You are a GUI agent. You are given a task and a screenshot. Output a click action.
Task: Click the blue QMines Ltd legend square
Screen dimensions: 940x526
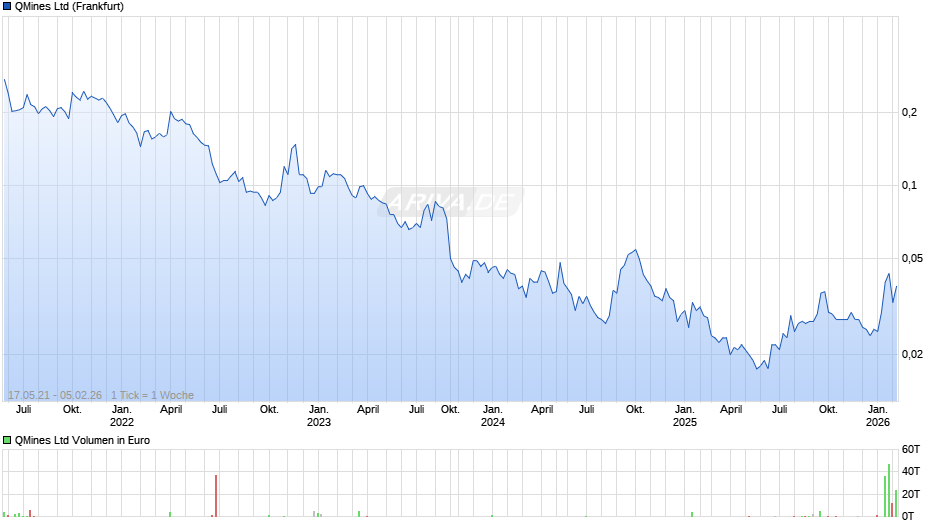(x=7, y=7)
